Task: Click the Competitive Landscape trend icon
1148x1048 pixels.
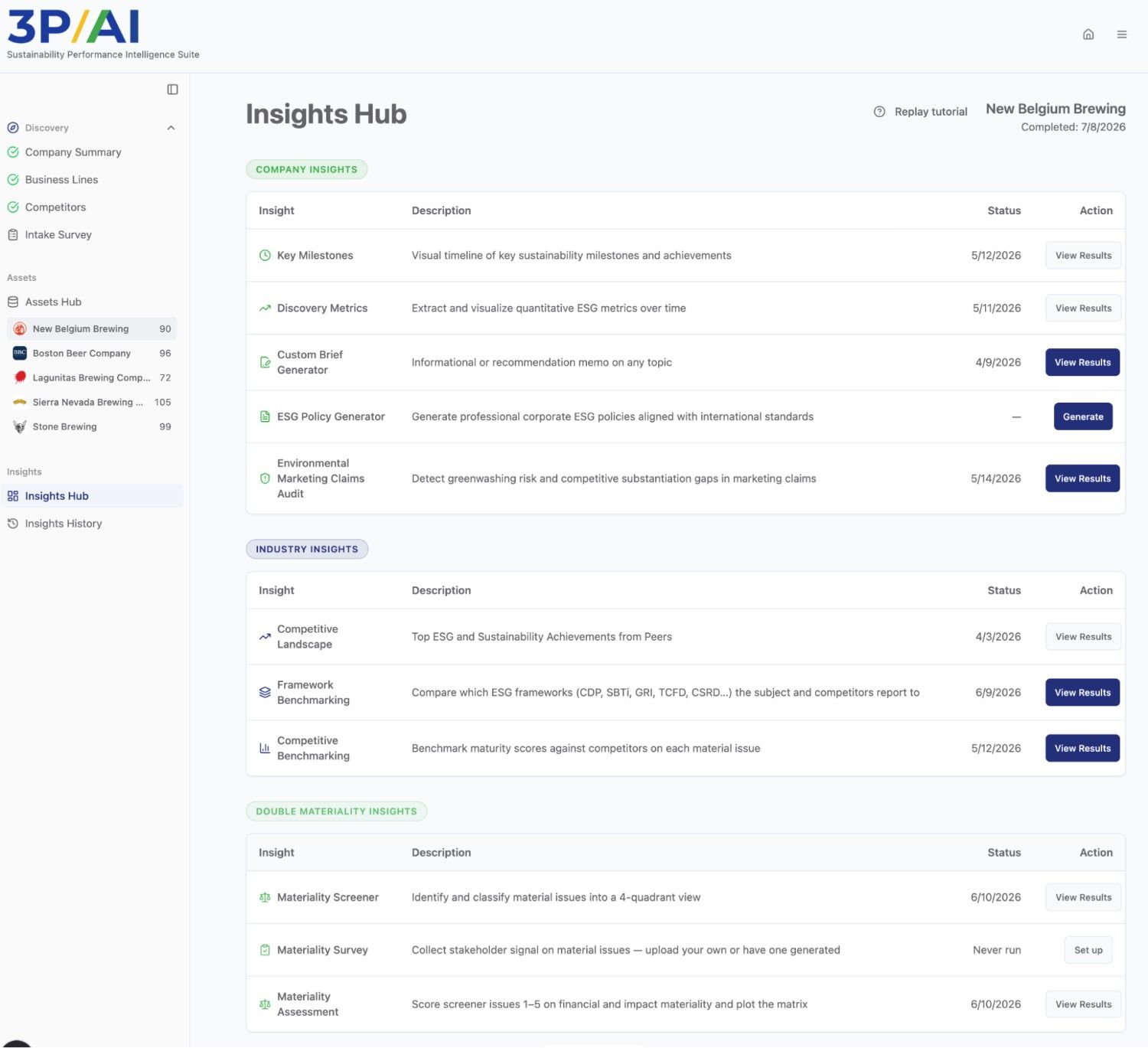Action: tap(265, 637)
